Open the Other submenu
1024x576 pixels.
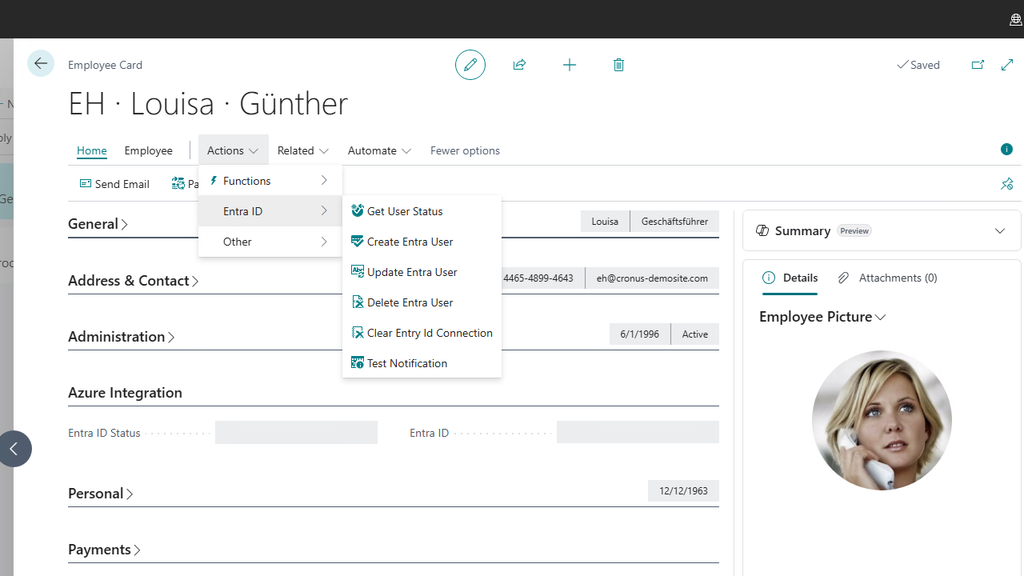pos(270,242)
